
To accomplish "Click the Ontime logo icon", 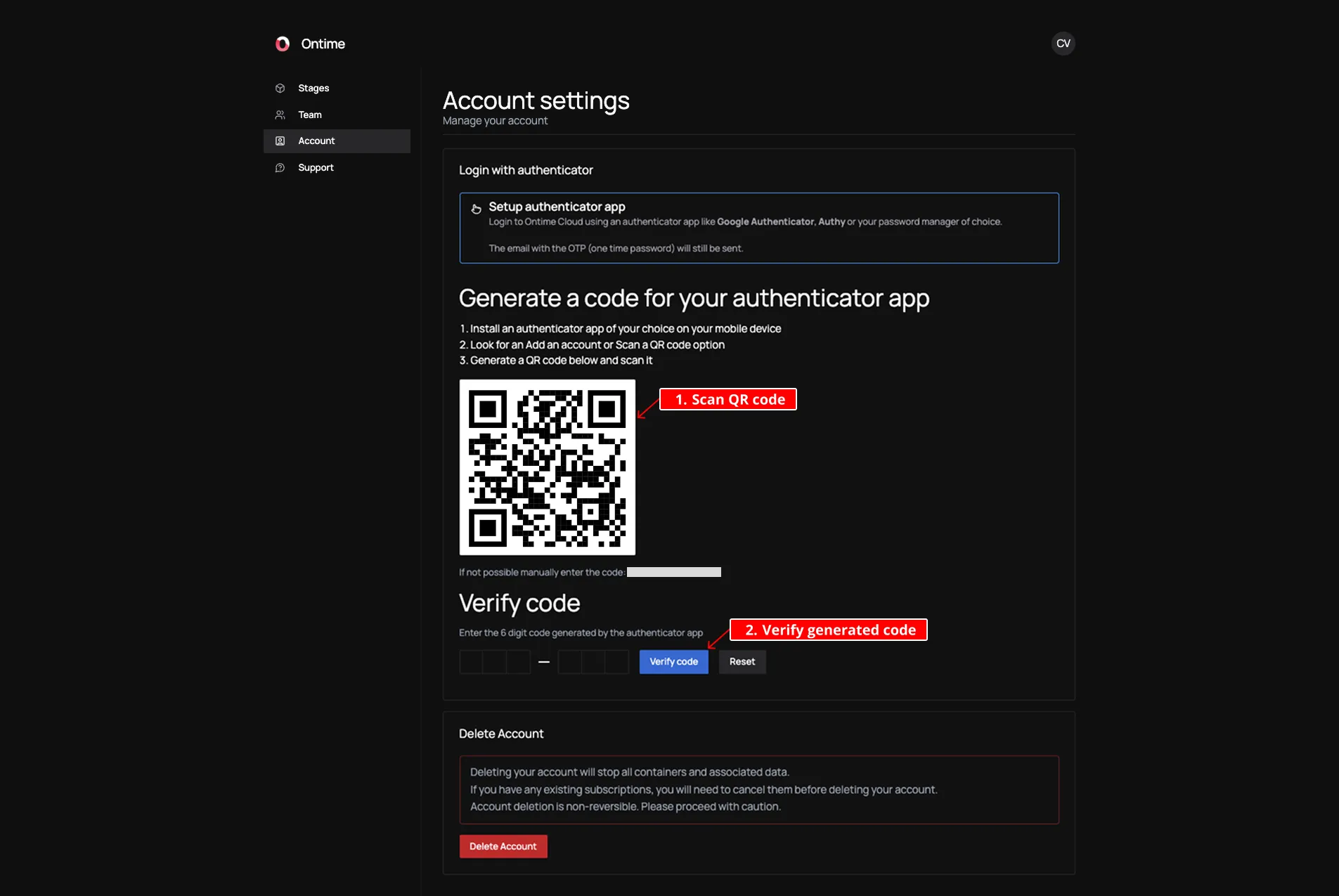I will coord(283,44).
